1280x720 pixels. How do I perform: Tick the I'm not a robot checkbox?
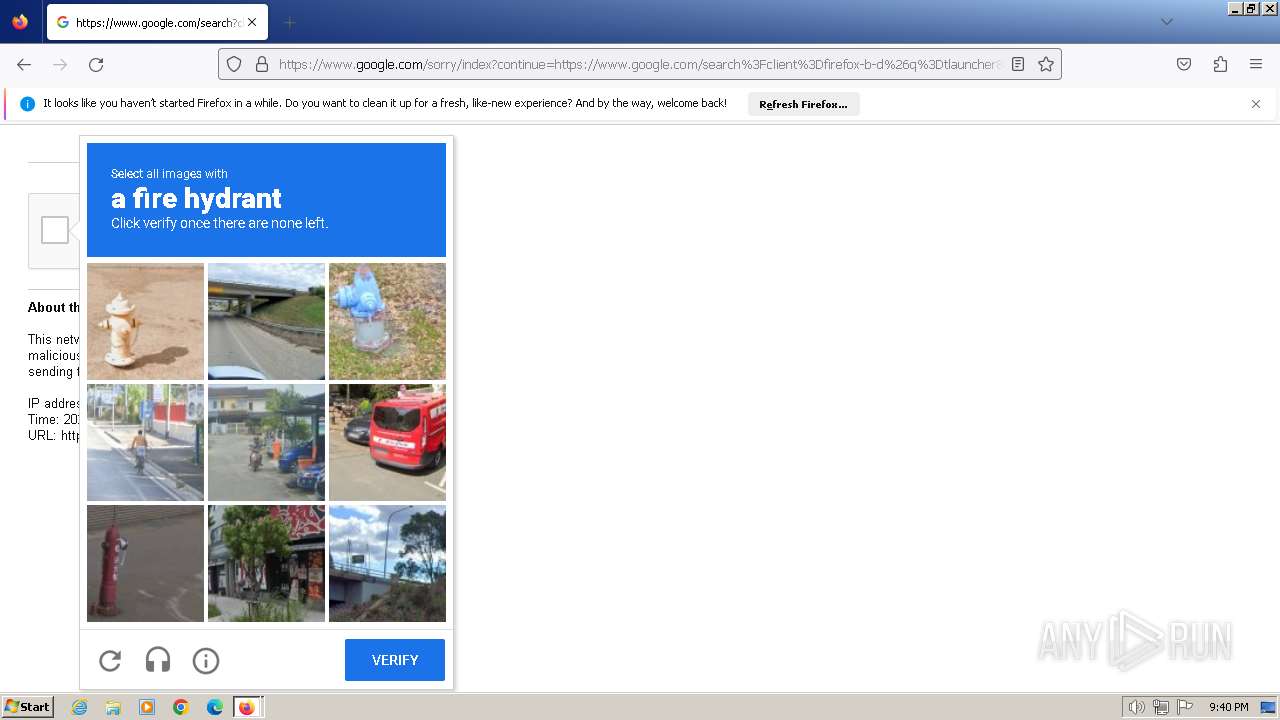click(55, 230)
